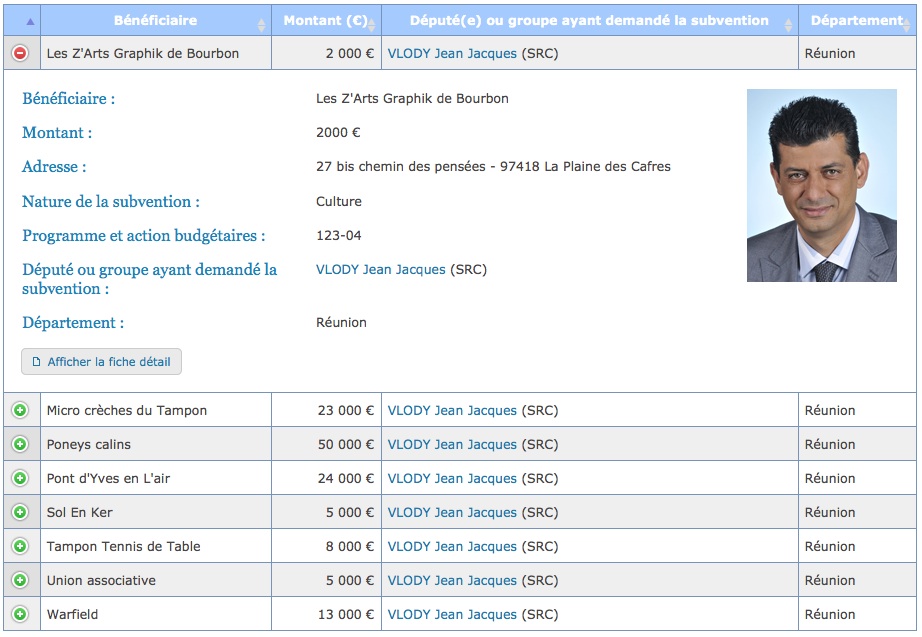Expand the Warfield row details

pyautogui.click(x=20, y=615)
